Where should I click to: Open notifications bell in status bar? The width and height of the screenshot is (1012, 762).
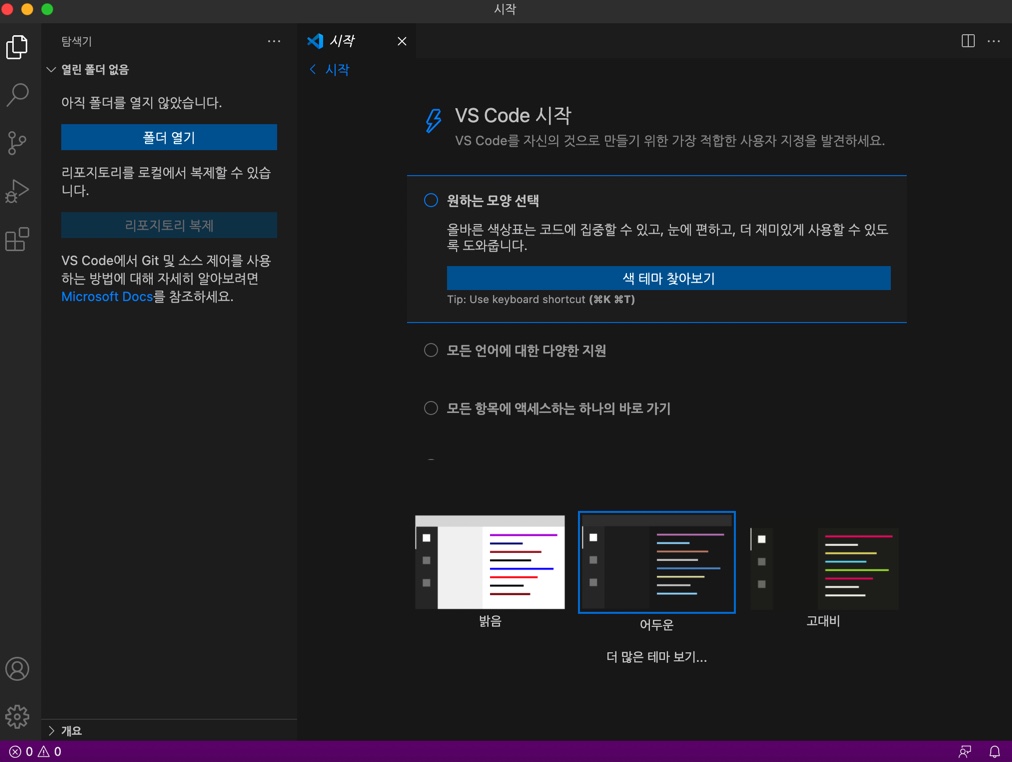tap(995, 752)
